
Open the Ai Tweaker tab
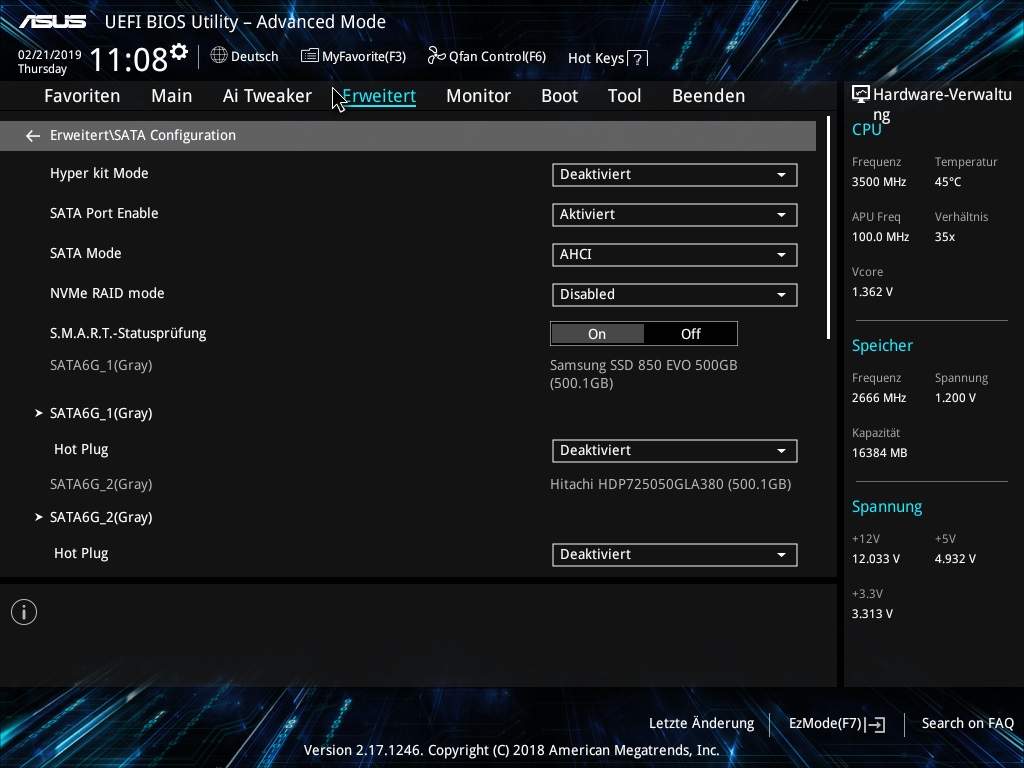267,96
